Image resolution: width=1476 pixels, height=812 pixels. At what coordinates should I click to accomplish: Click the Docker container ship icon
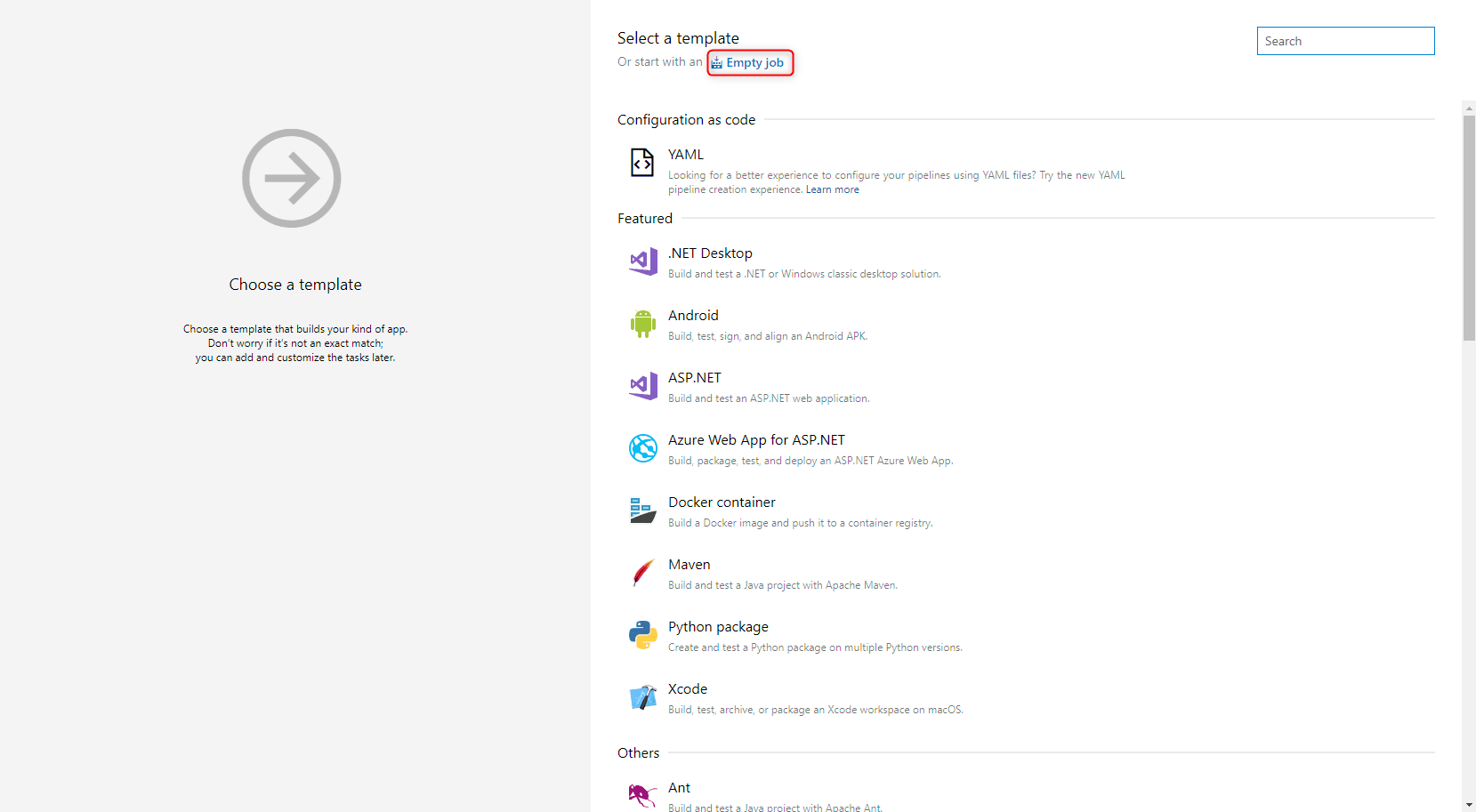coord(642,511)
